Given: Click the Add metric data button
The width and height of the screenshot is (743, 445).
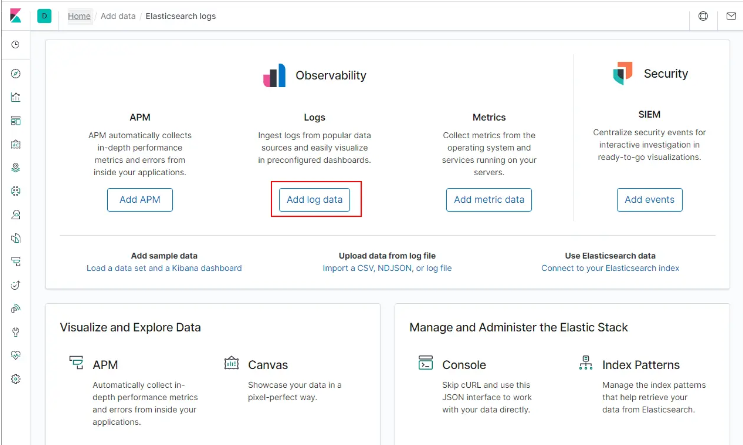Looking at the screenshot, I should point(489,200).
